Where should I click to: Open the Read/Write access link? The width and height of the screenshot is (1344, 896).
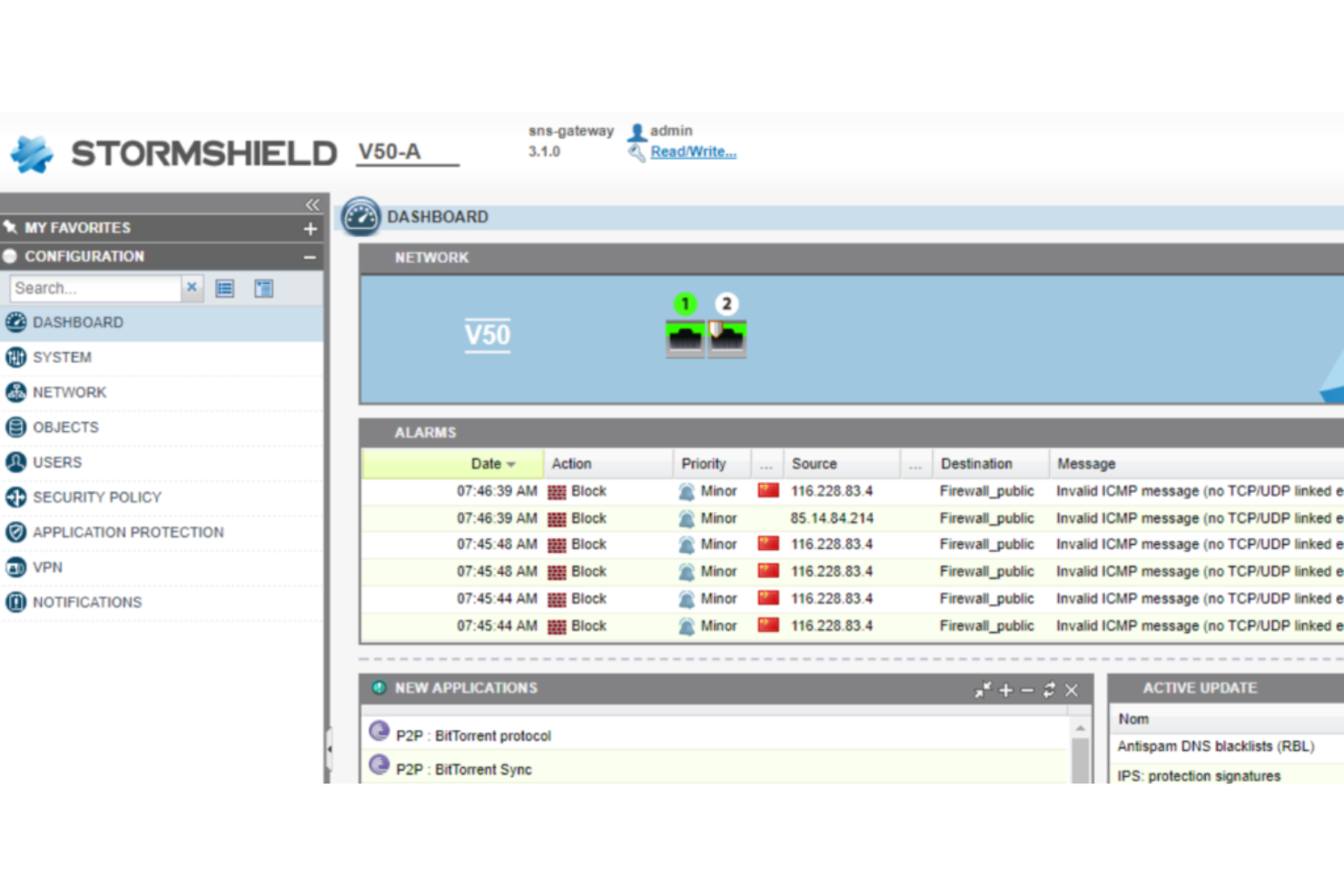pos(693,152)
